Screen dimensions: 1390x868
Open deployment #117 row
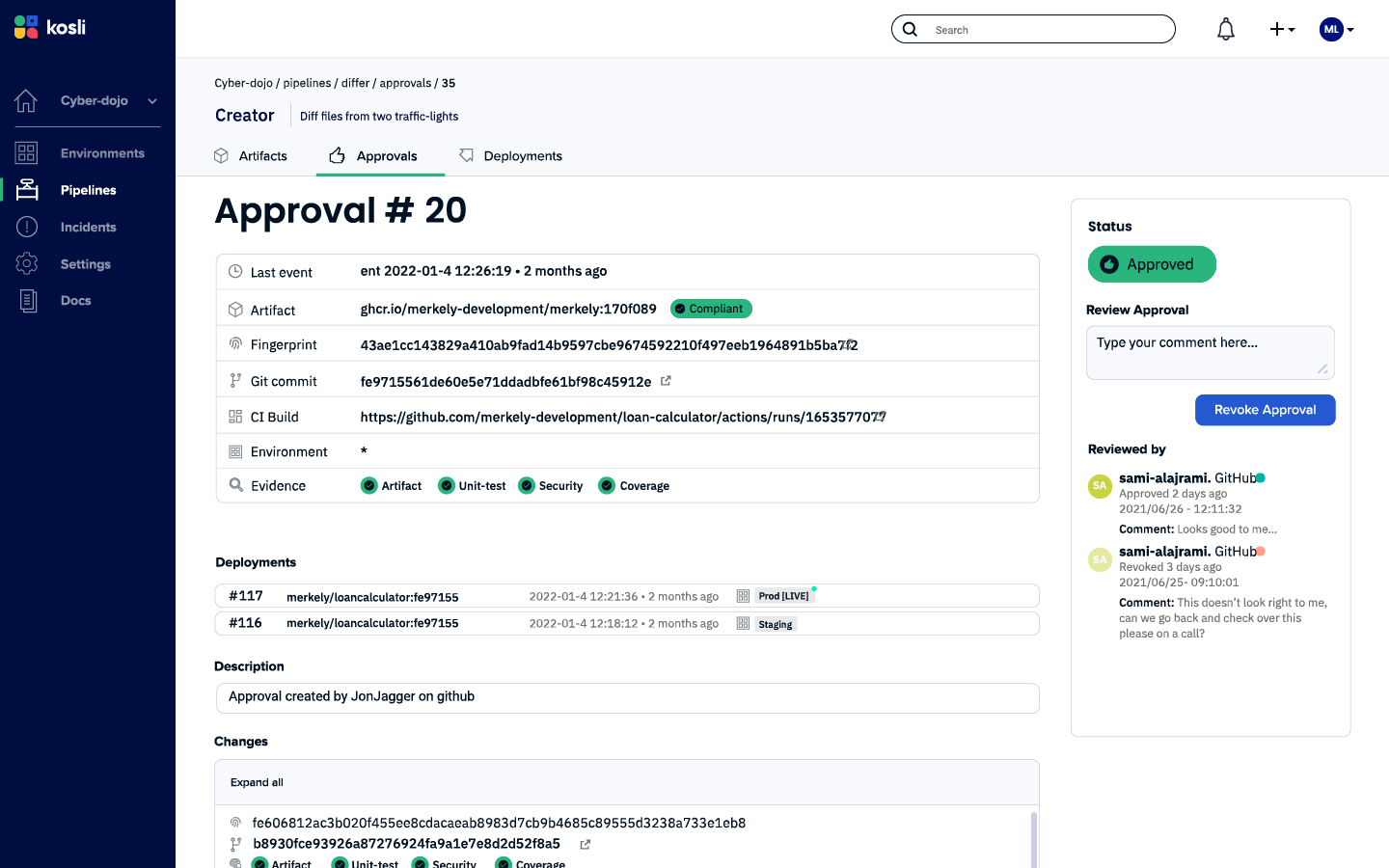[627, 596]
